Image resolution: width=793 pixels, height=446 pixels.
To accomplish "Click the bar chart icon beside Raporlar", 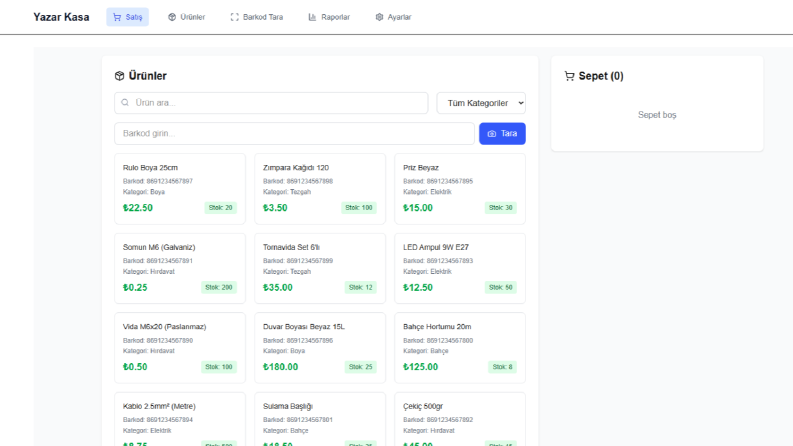I will (x=313, y=17).
